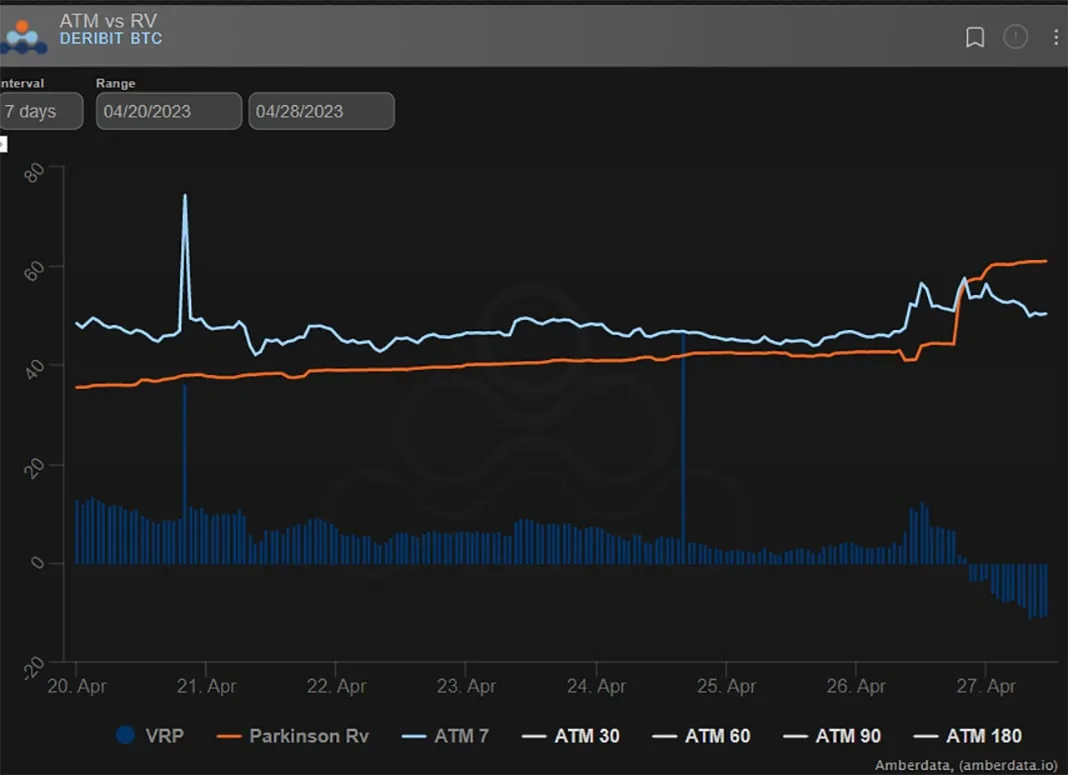Open the info alert circle icon

pos(1015,36)
